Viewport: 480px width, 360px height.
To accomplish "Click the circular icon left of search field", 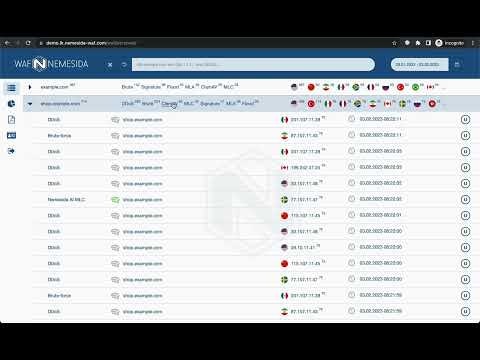I will 124,65.
